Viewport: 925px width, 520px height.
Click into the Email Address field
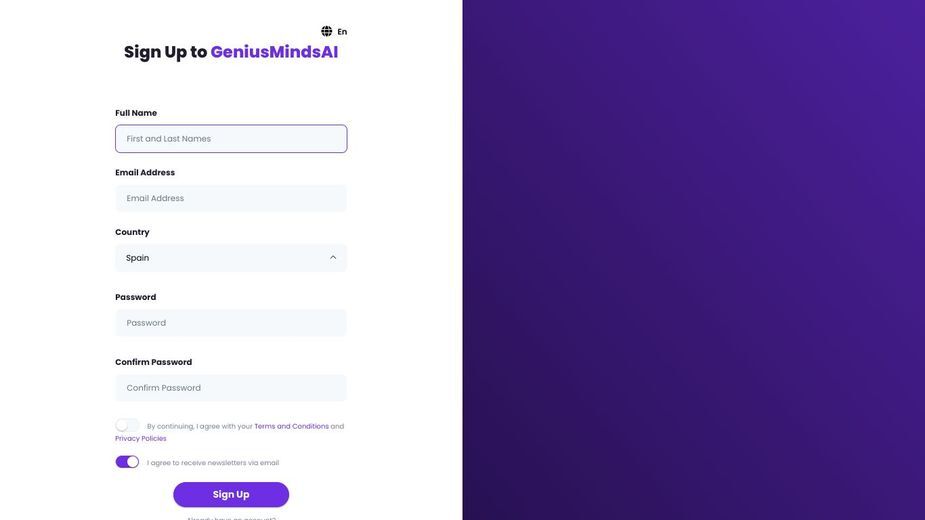click(231, 198)
